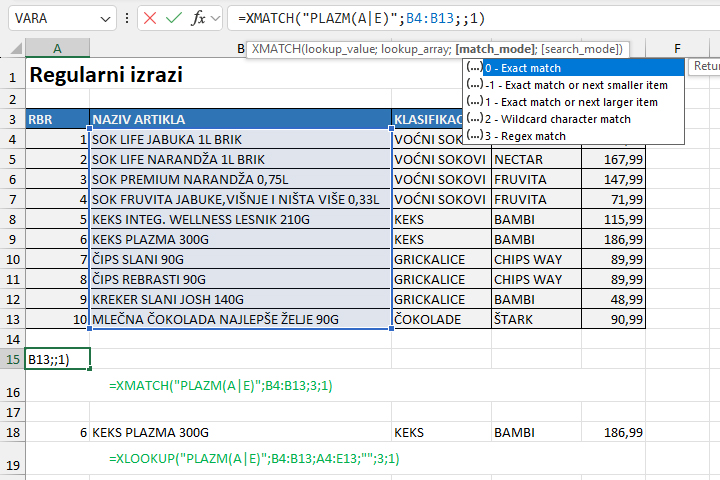
Task: Click the name box resize dots handle
Action: (126, 18)
